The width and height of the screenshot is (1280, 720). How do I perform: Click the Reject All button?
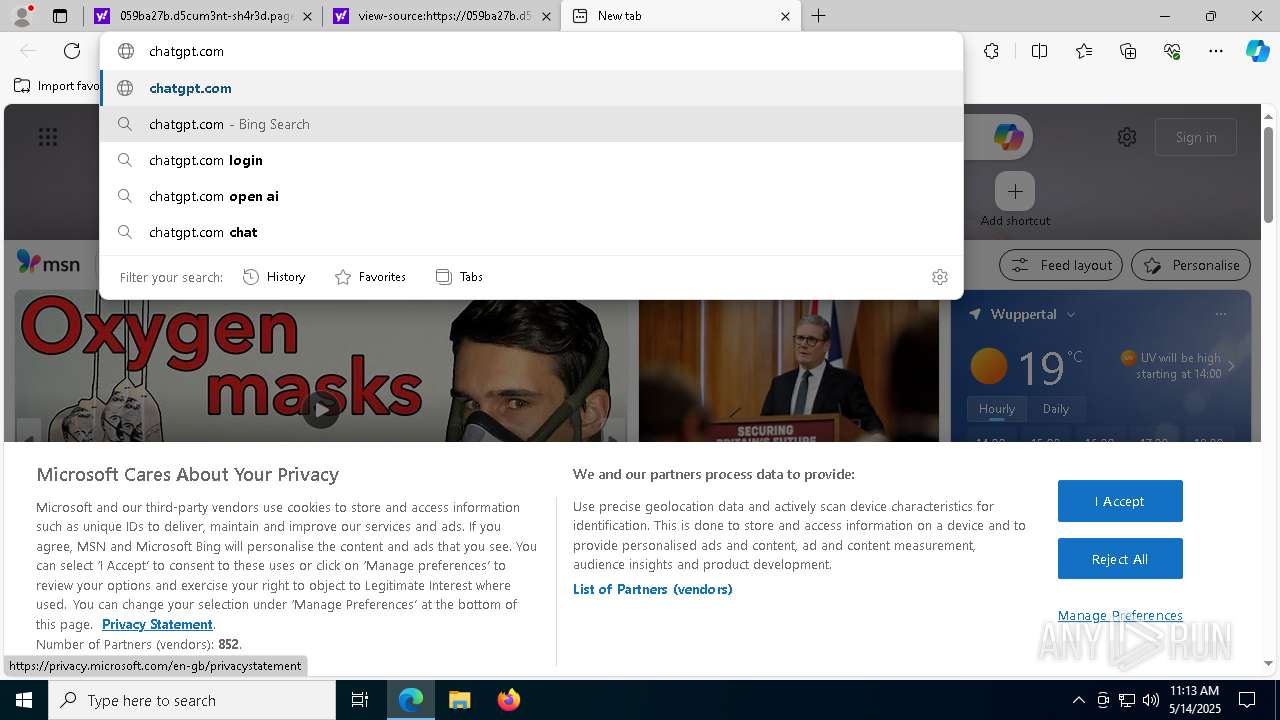tap(1120, 559)
